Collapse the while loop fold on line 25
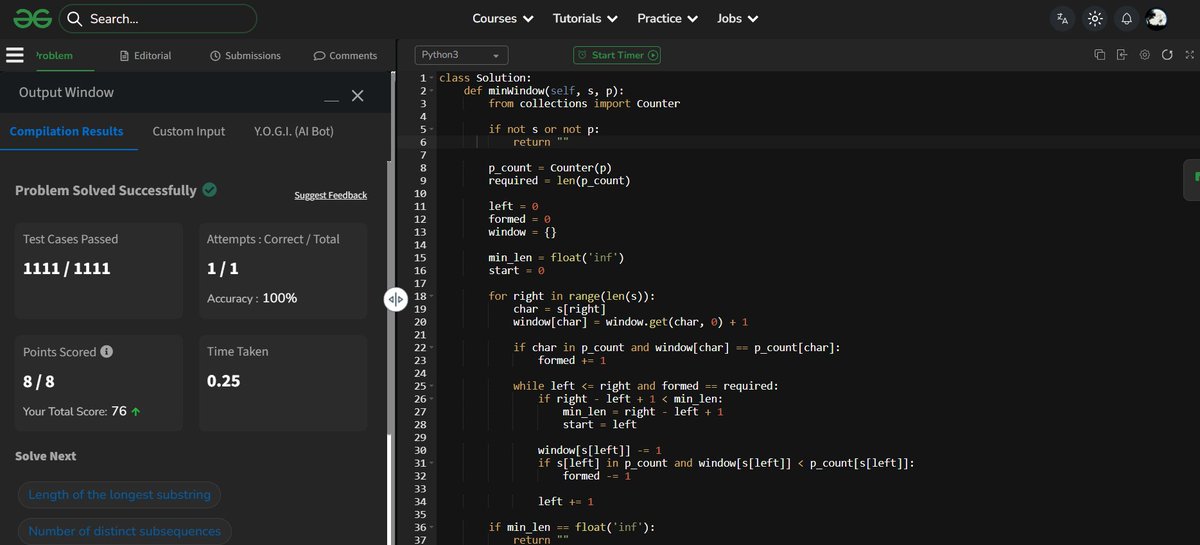This screenshot has height=545, width=1200. (x=432, y=386)
